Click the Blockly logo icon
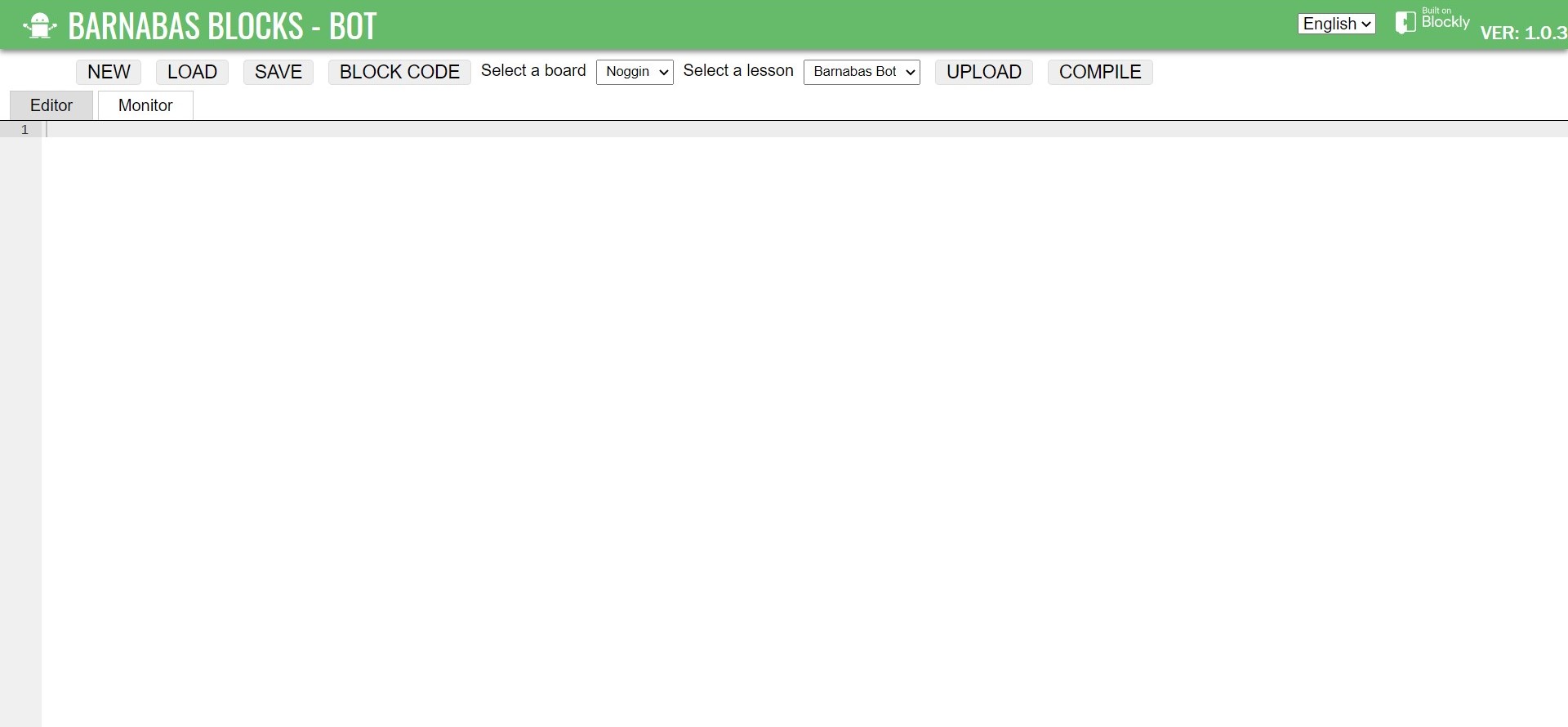This screenshot has height=727, width=1568. tap(1405, 22)
